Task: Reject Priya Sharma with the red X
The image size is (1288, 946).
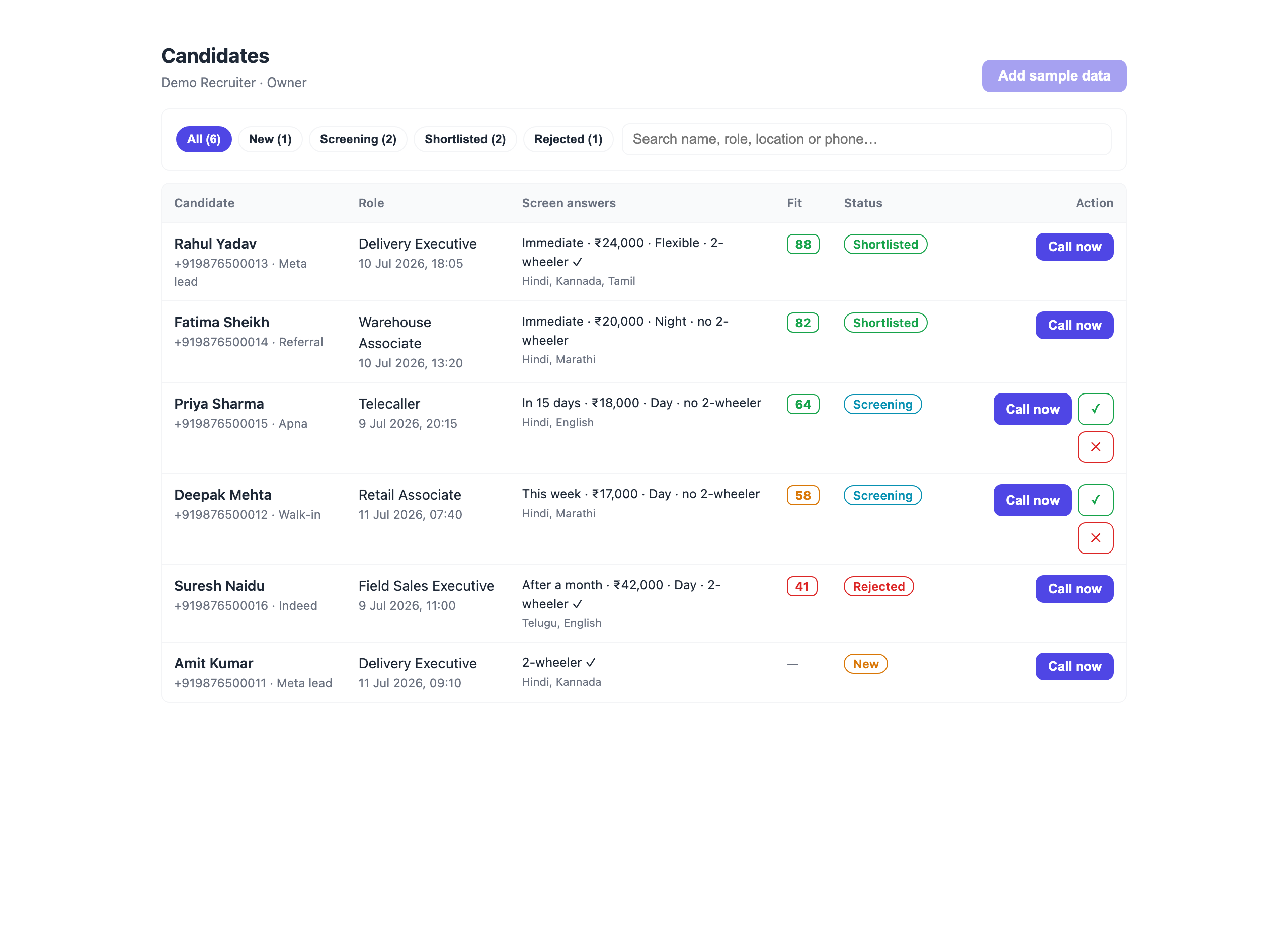Action: point(1095,447)
